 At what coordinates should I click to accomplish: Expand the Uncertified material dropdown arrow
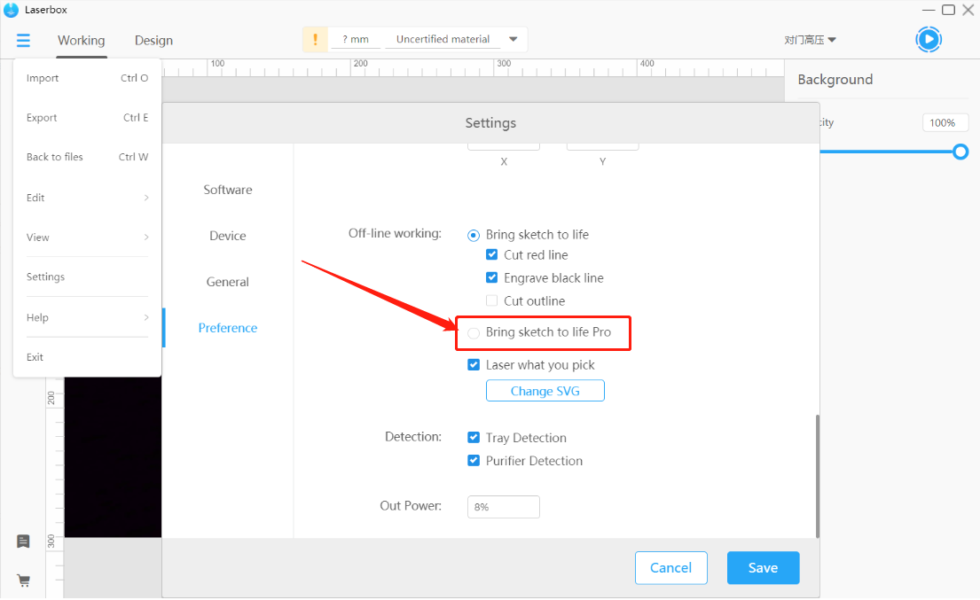coord(513,39)
